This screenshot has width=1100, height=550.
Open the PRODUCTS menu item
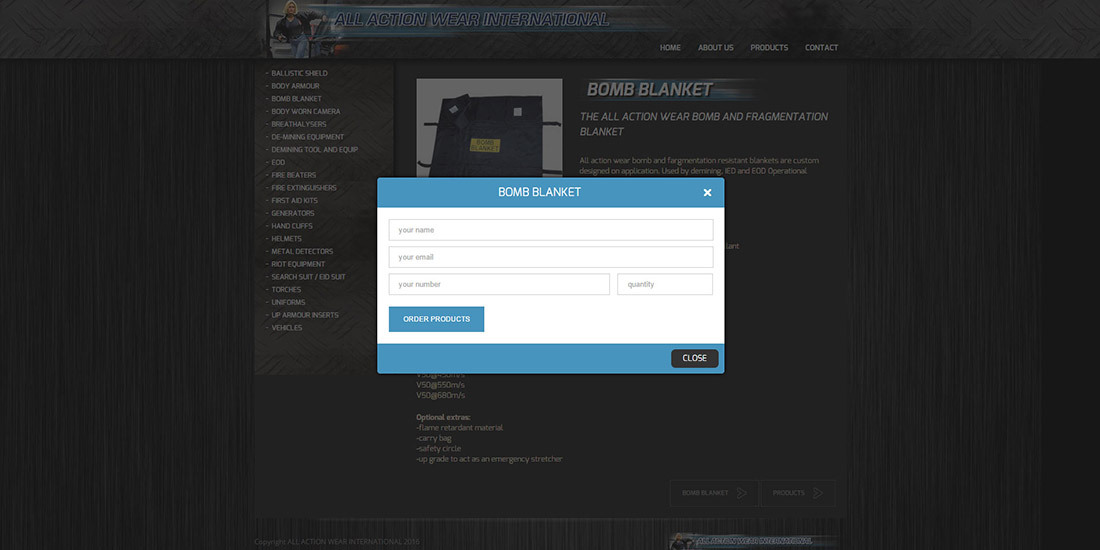click(769, 48)
